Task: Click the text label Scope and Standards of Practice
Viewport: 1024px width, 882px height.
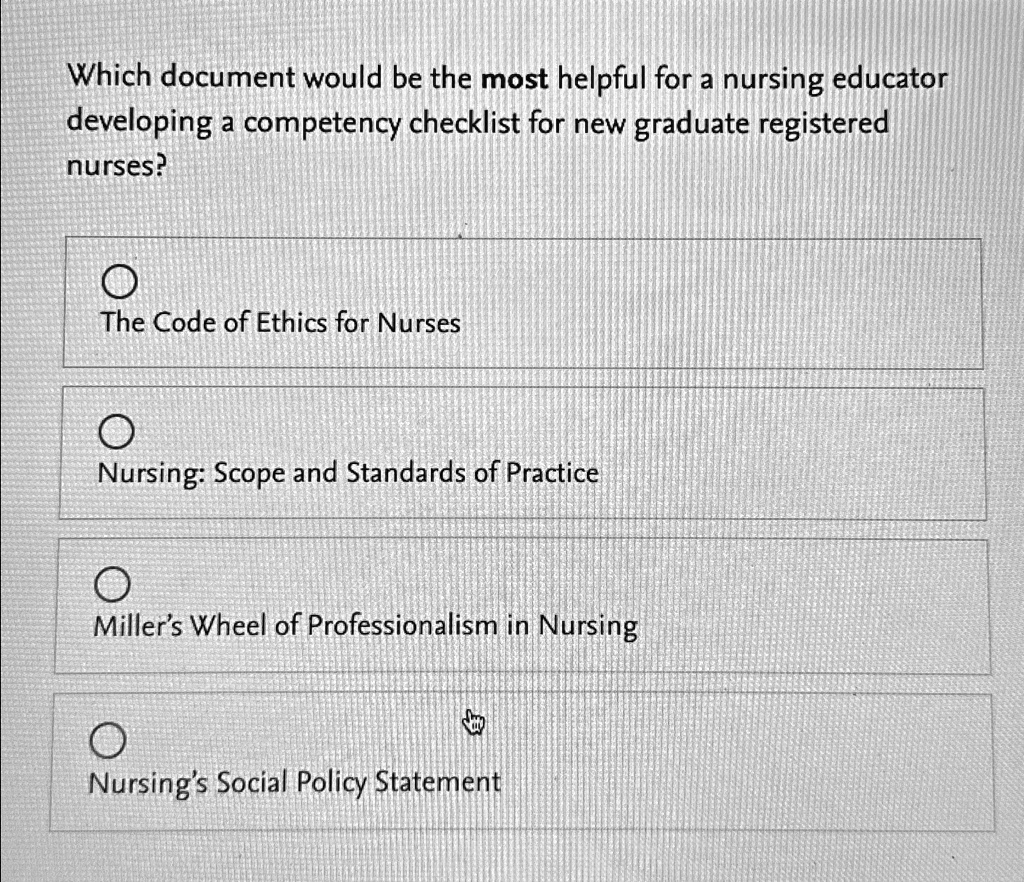Action: pos(348,471)
